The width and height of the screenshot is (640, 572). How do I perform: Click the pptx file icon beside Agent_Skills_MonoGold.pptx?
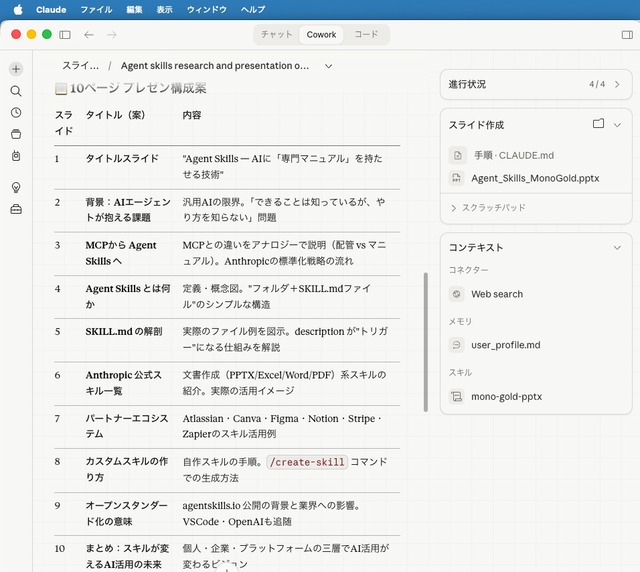pos(457,178)
